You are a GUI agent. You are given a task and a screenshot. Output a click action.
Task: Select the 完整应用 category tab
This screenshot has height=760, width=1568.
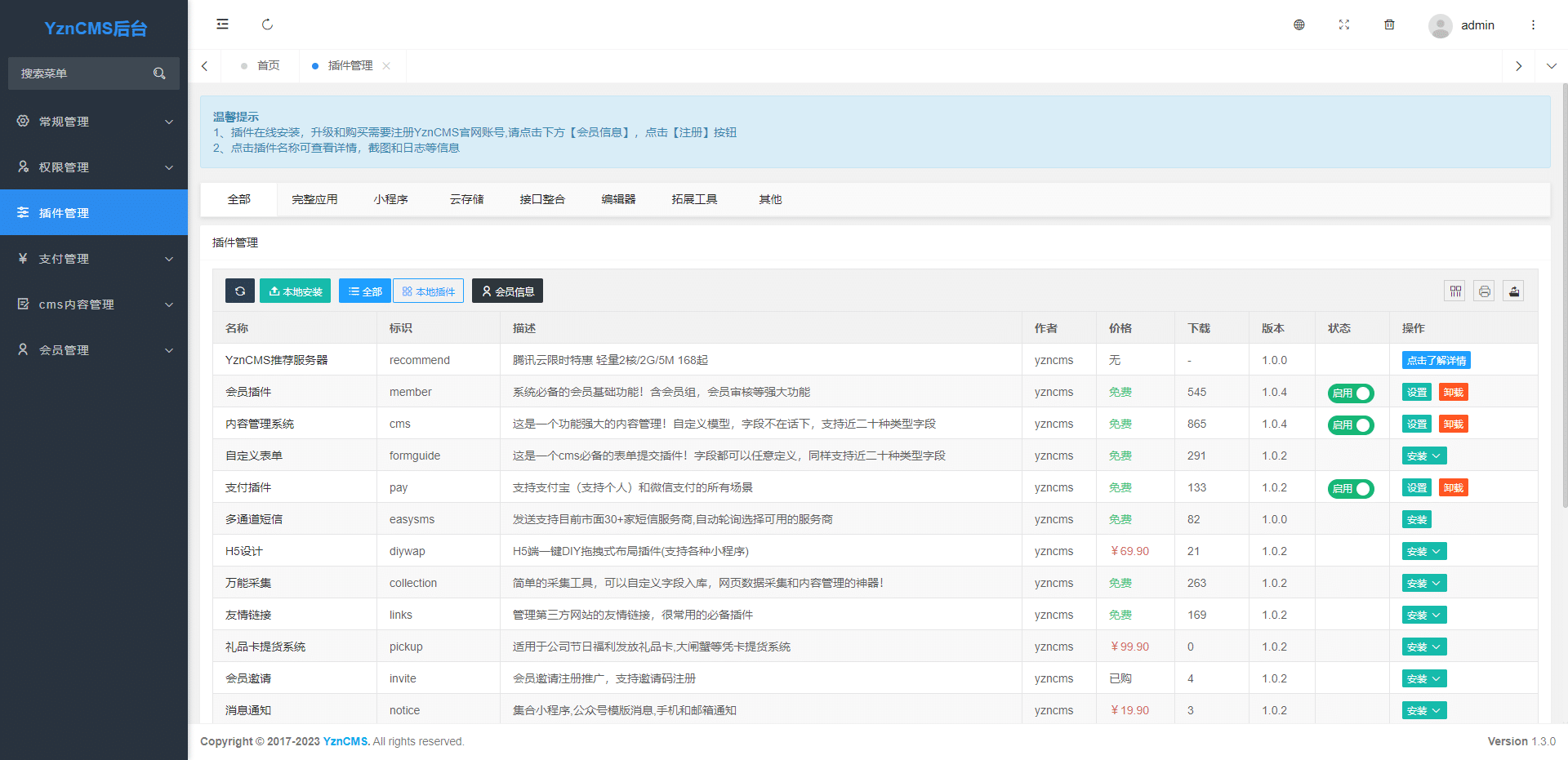(x=314, y=199)
